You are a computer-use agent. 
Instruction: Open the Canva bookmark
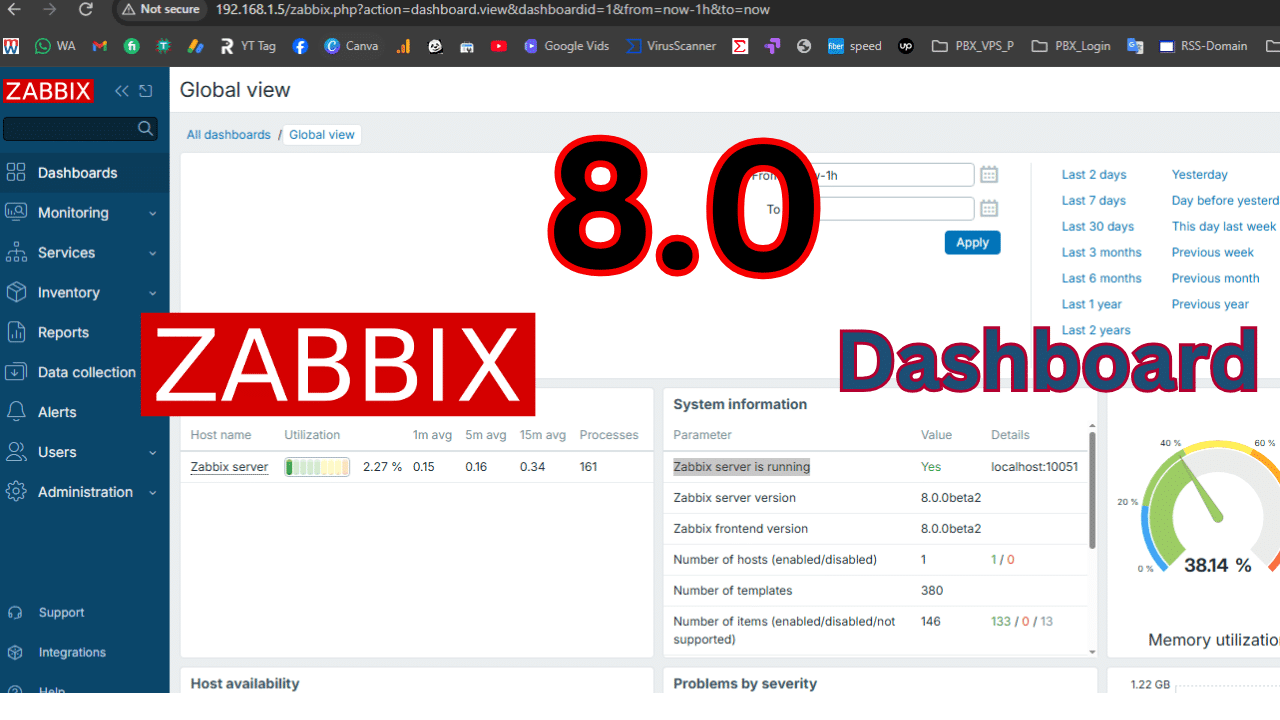351,46
